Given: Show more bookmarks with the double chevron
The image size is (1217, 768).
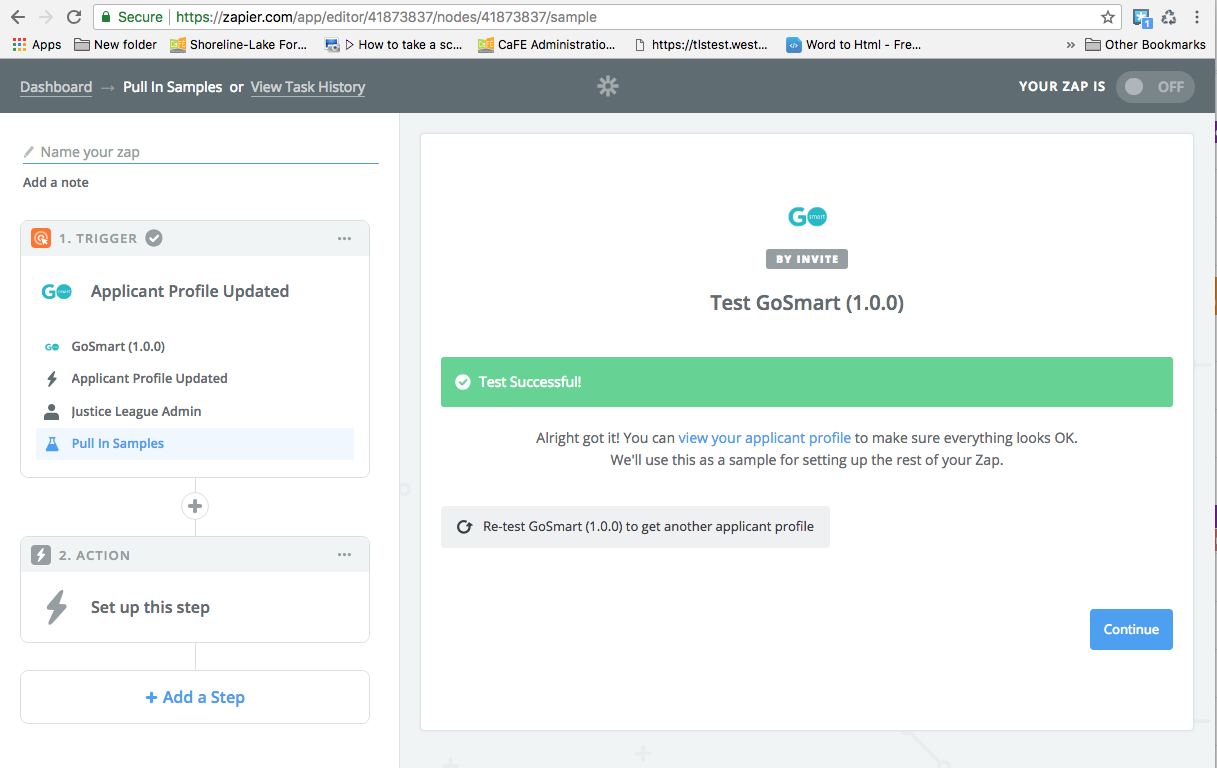Looking at the screenshot, I should coord(1071,44).
